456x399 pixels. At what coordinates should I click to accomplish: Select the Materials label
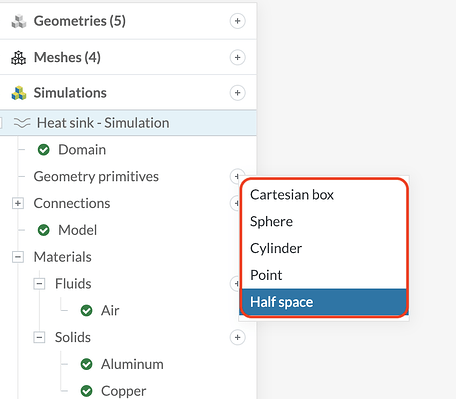pyautogui.click(x=62, y=257)
